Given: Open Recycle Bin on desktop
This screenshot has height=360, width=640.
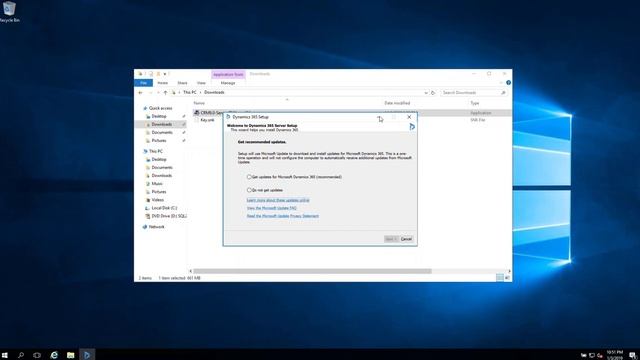Looking at the screenshot, I should coord(9,11).
